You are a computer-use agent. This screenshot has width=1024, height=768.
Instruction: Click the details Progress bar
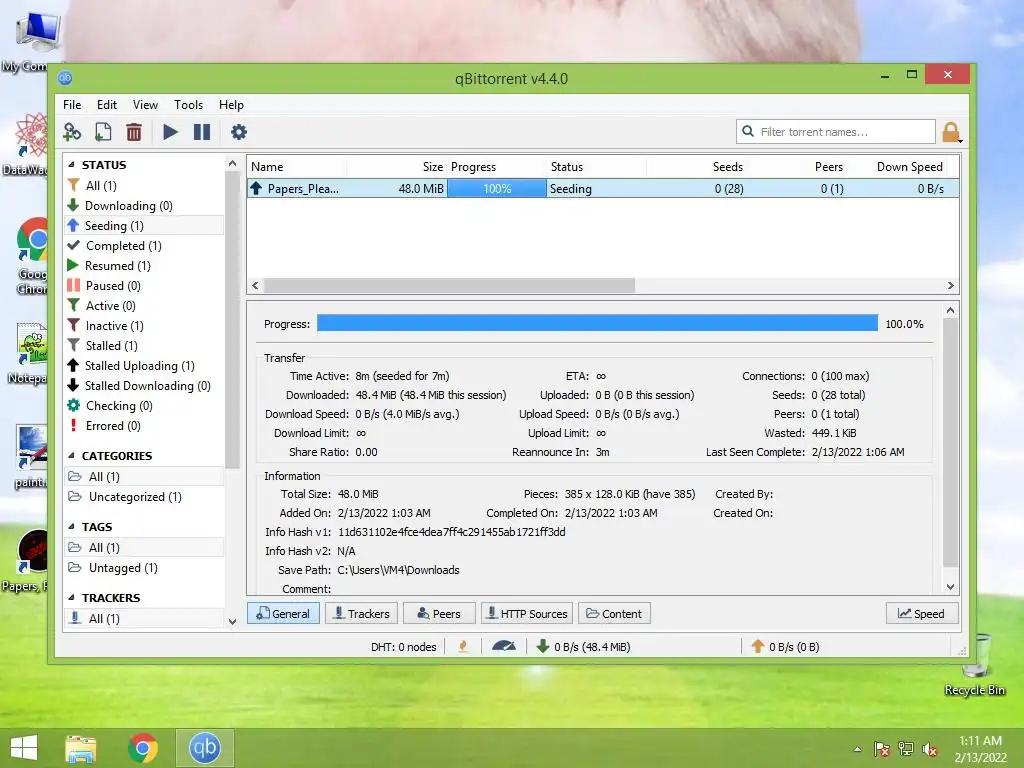click(597, 323)
